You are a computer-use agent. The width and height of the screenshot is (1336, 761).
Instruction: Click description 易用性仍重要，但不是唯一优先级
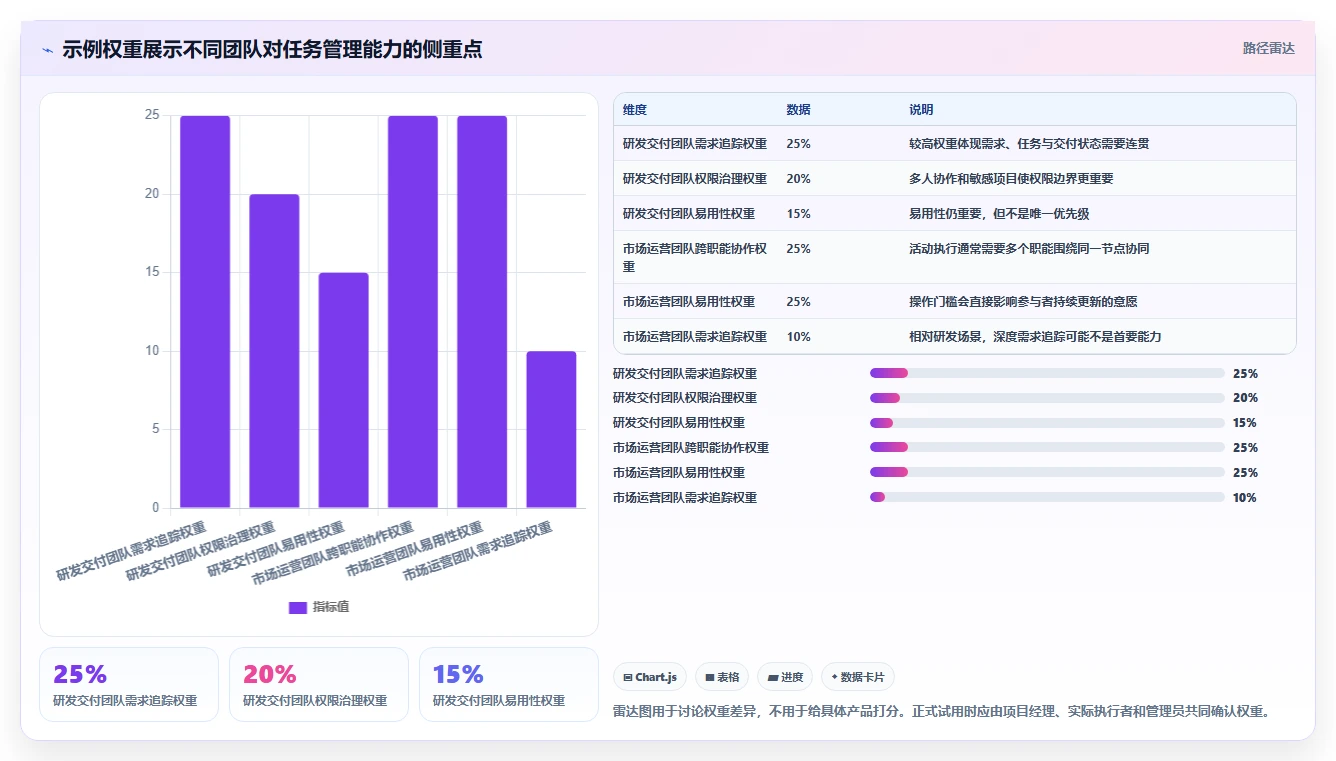click(1000, 214)
